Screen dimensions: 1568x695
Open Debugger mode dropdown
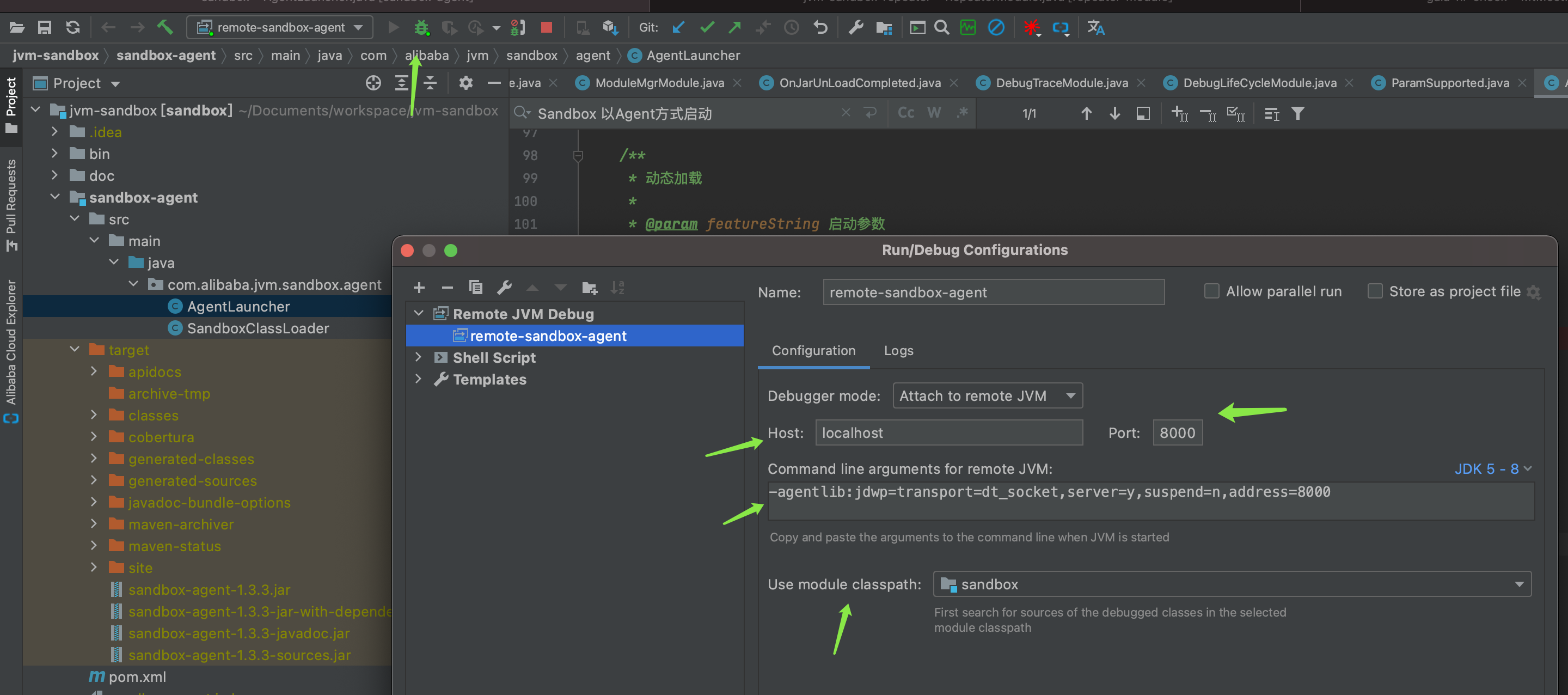click(x=987, y=396)
